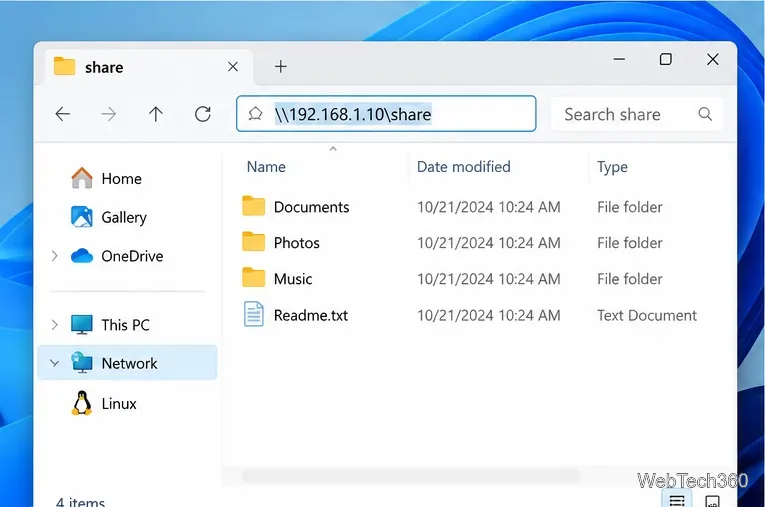
Task: Open a new File Explorer tab
Action: click(x=281, y=66)
